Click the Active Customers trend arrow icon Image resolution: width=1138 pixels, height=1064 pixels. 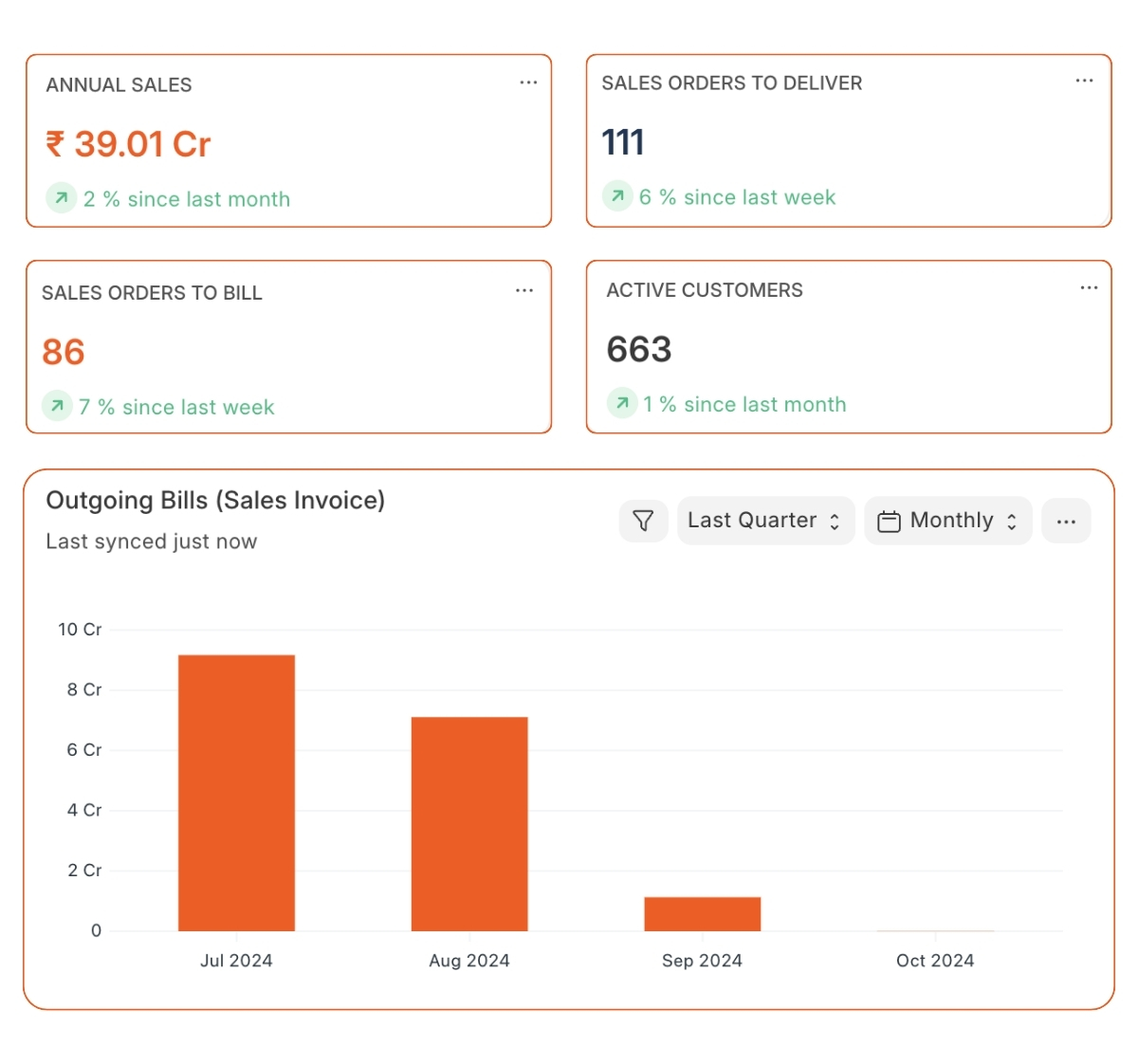[622, 403]
